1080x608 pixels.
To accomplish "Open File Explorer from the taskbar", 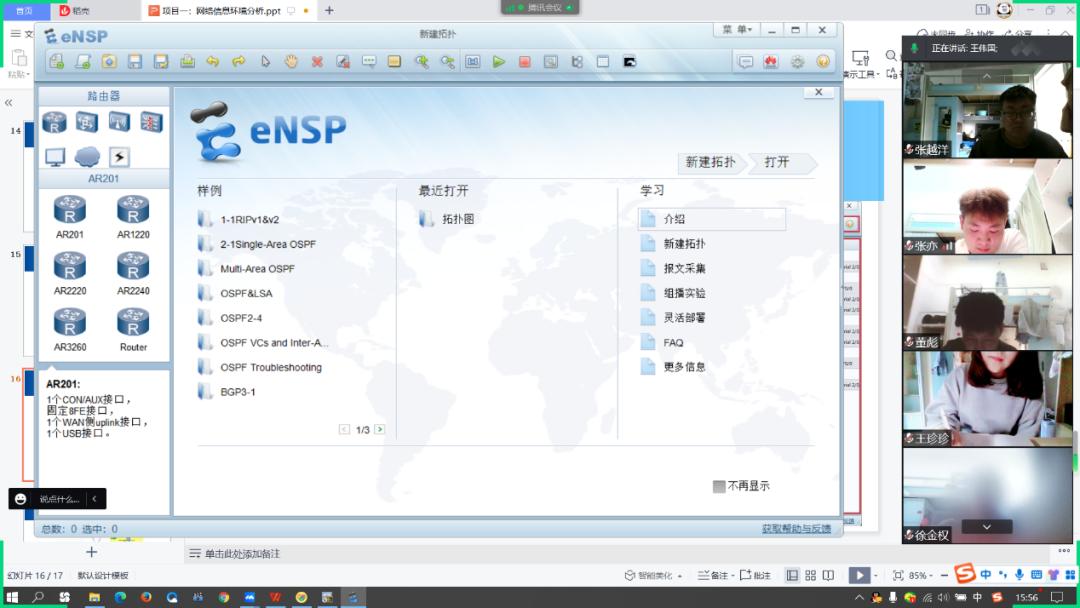I will [x=94, y=598].
